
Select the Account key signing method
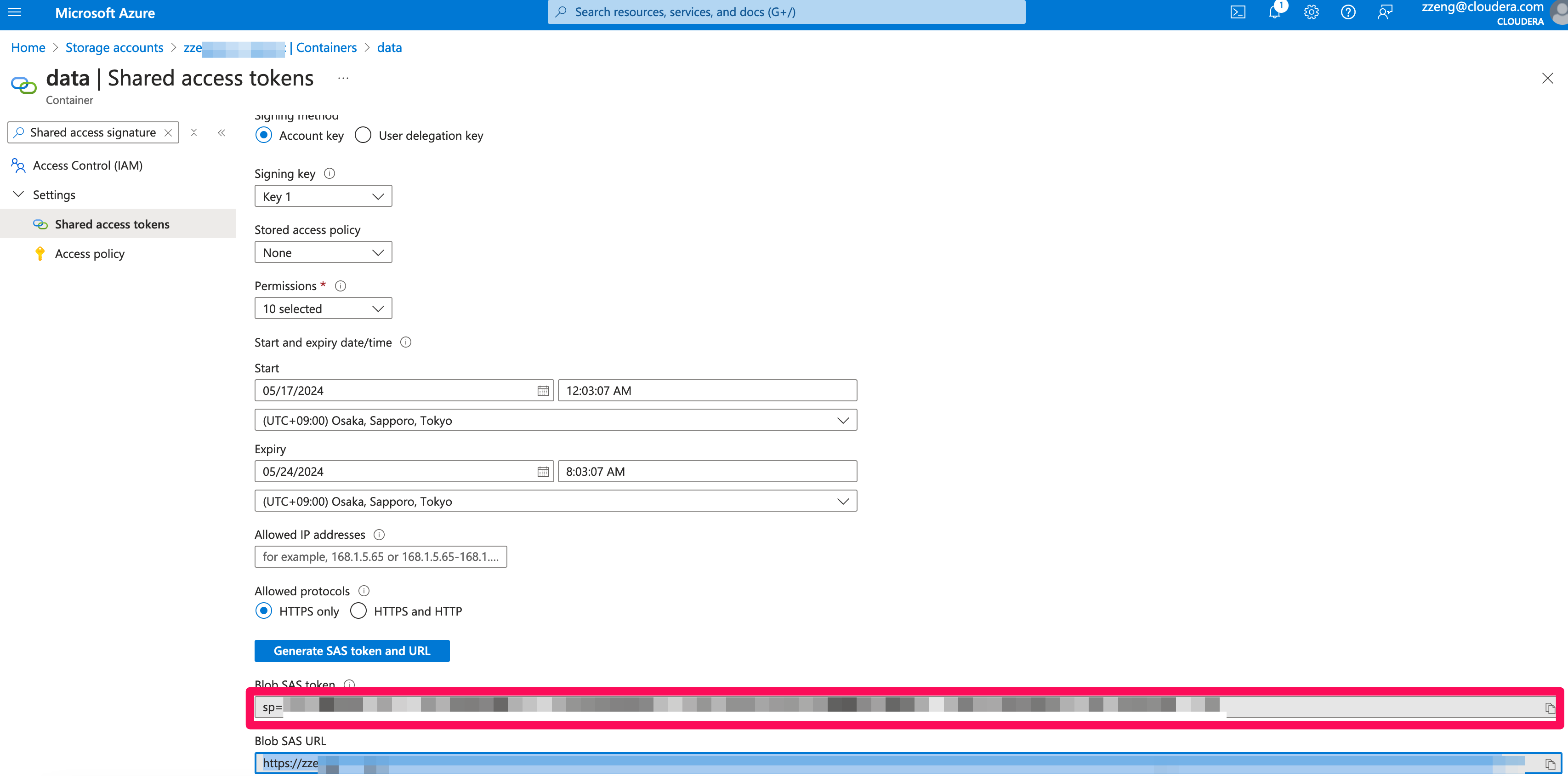[264, 135]
